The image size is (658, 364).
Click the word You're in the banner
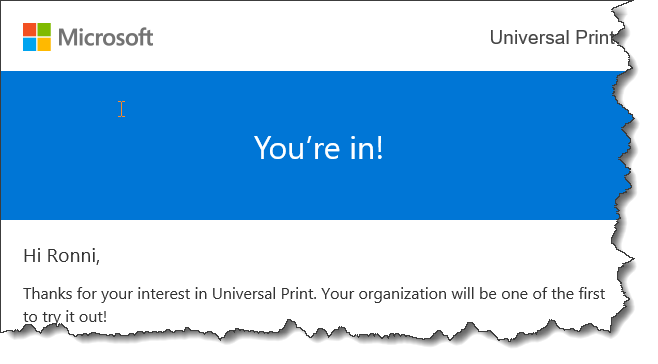(297, 148)
